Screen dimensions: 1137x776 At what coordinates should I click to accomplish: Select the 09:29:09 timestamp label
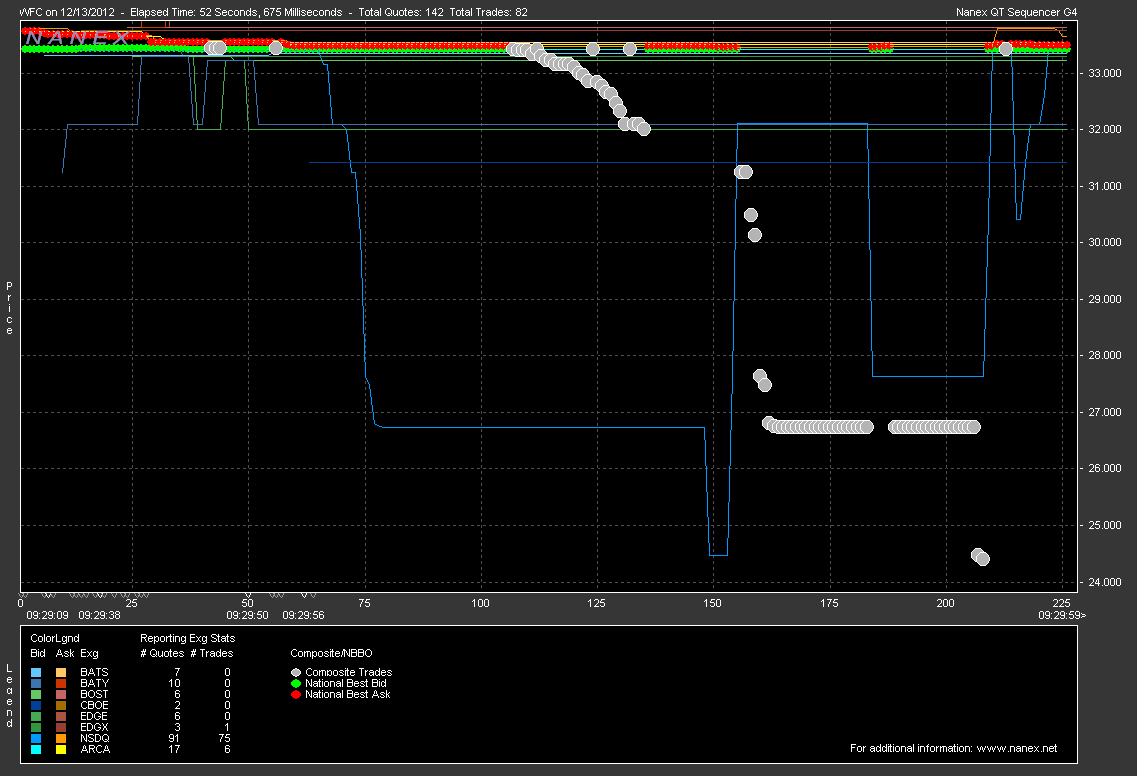47,615
